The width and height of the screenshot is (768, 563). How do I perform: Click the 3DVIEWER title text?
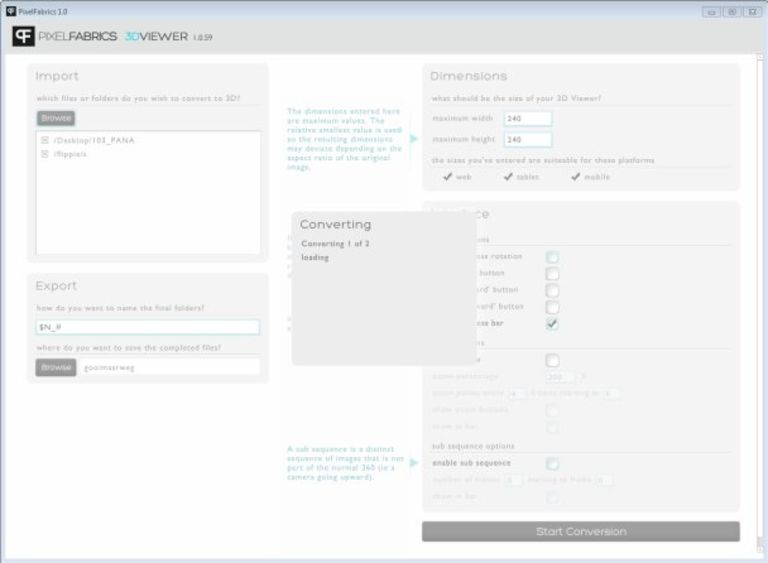[x=156, y=36]
